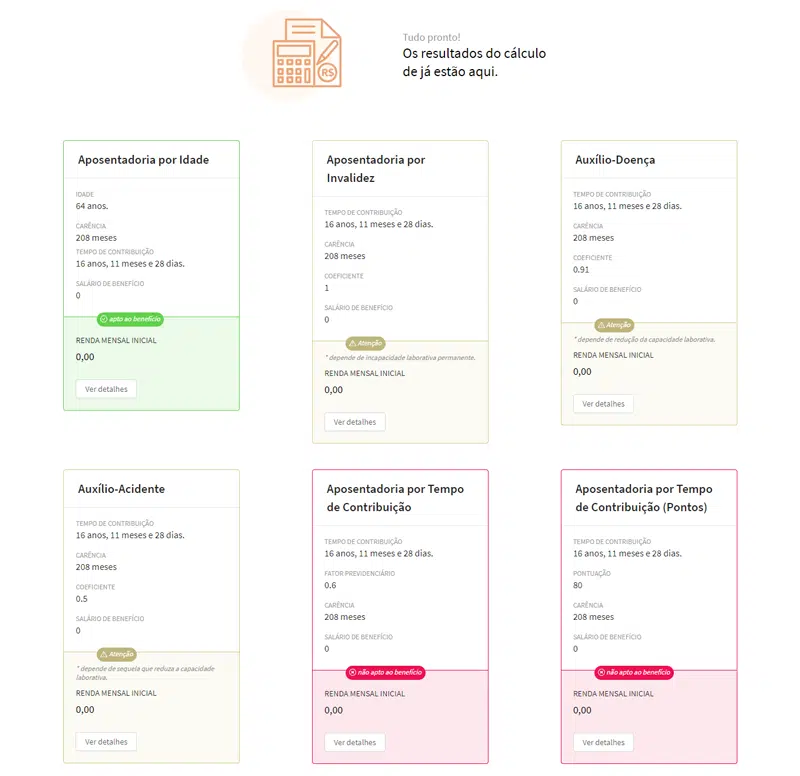Select the Aposentadoria por Idade card title
Viewport: 800px width, 776px height.
143,160
